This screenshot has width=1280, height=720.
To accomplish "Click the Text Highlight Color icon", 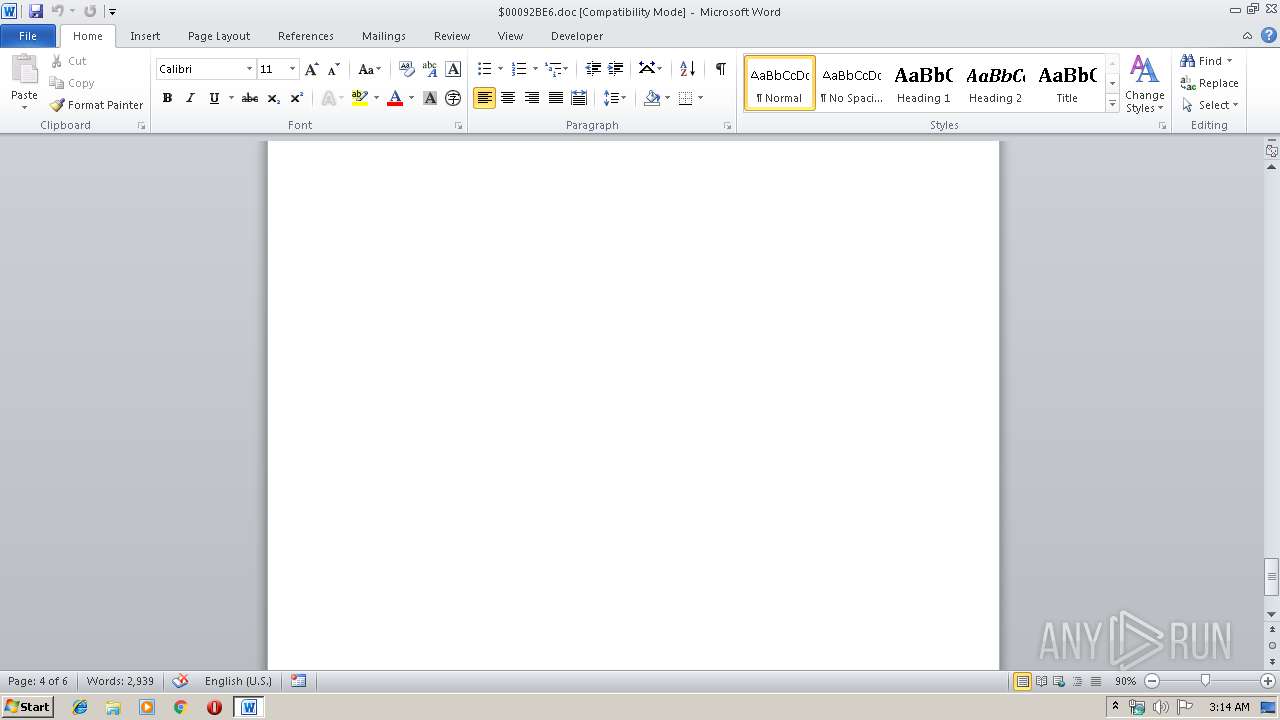I will point(360,98).
